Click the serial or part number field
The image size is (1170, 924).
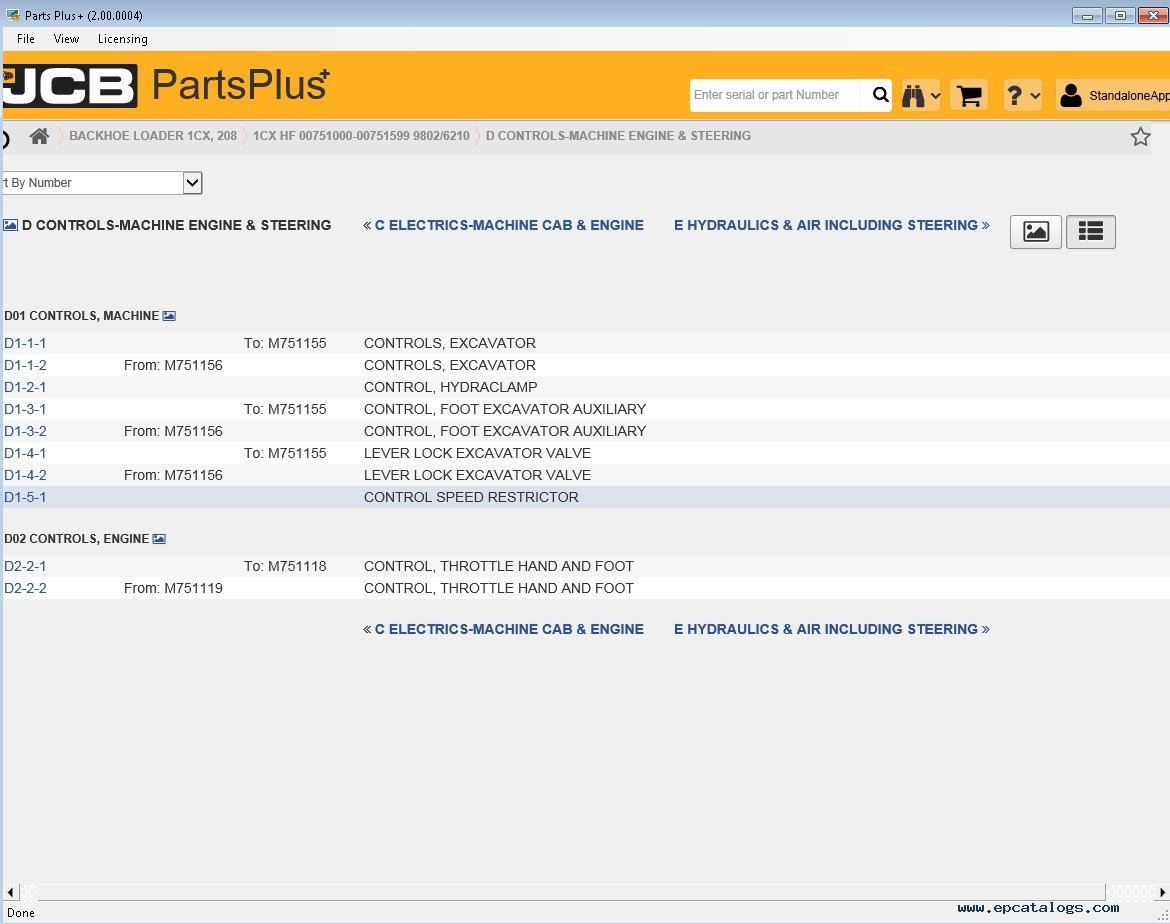point(773,95)
